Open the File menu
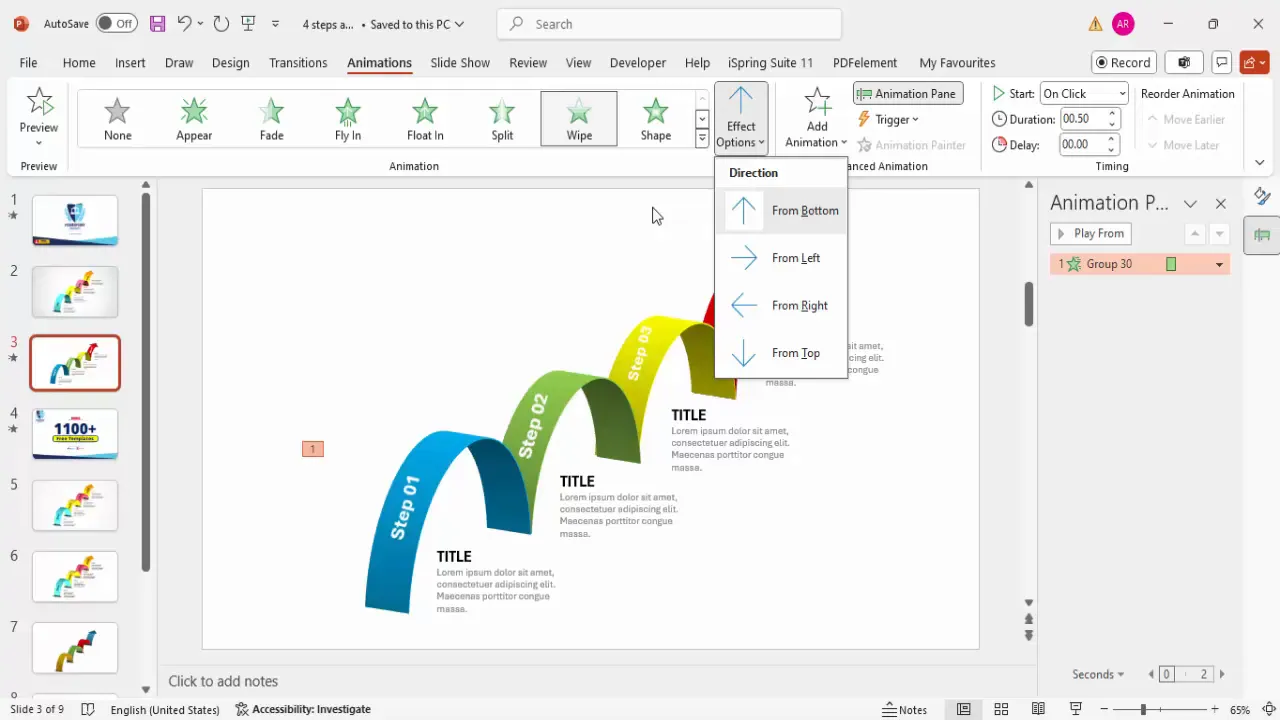 28,62
